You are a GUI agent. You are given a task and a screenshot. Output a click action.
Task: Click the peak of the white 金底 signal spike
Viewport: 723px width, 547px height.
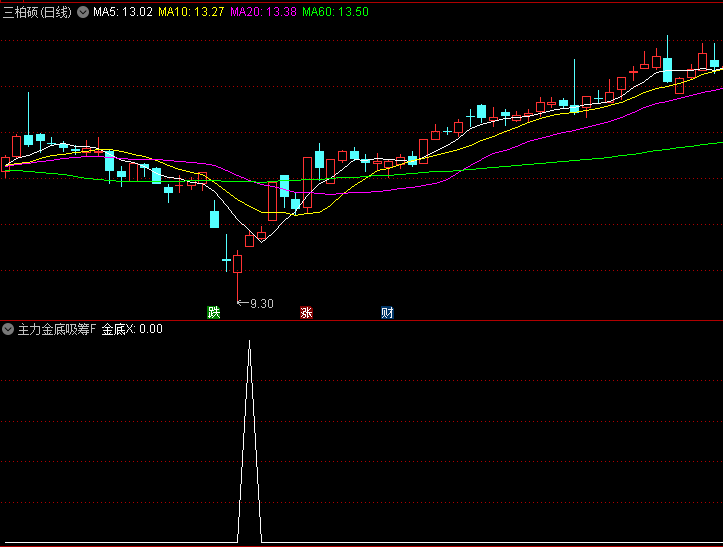pyautogui.click(x=250, y=343)
